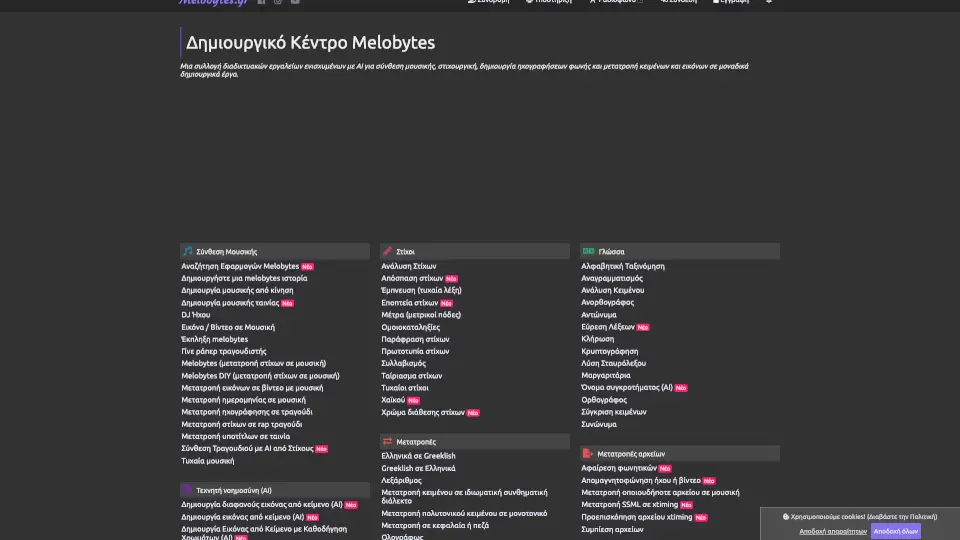This screenshot has width=960, height=540.
Task: Open Ανάλυση Κειμένου
Action: (612, 291)
